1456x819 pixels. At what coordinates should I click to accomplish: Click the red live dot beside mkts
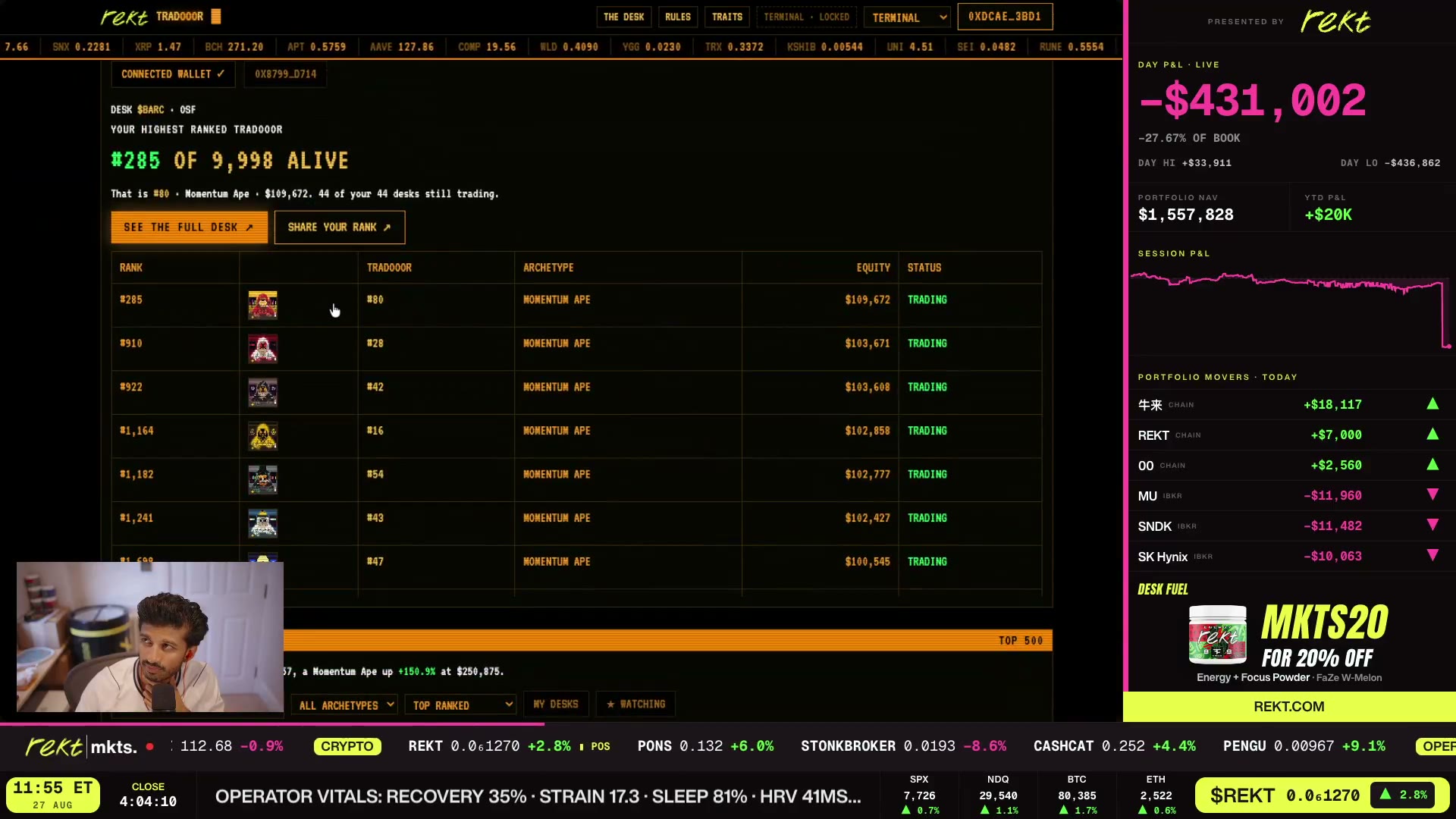(150, 747)
